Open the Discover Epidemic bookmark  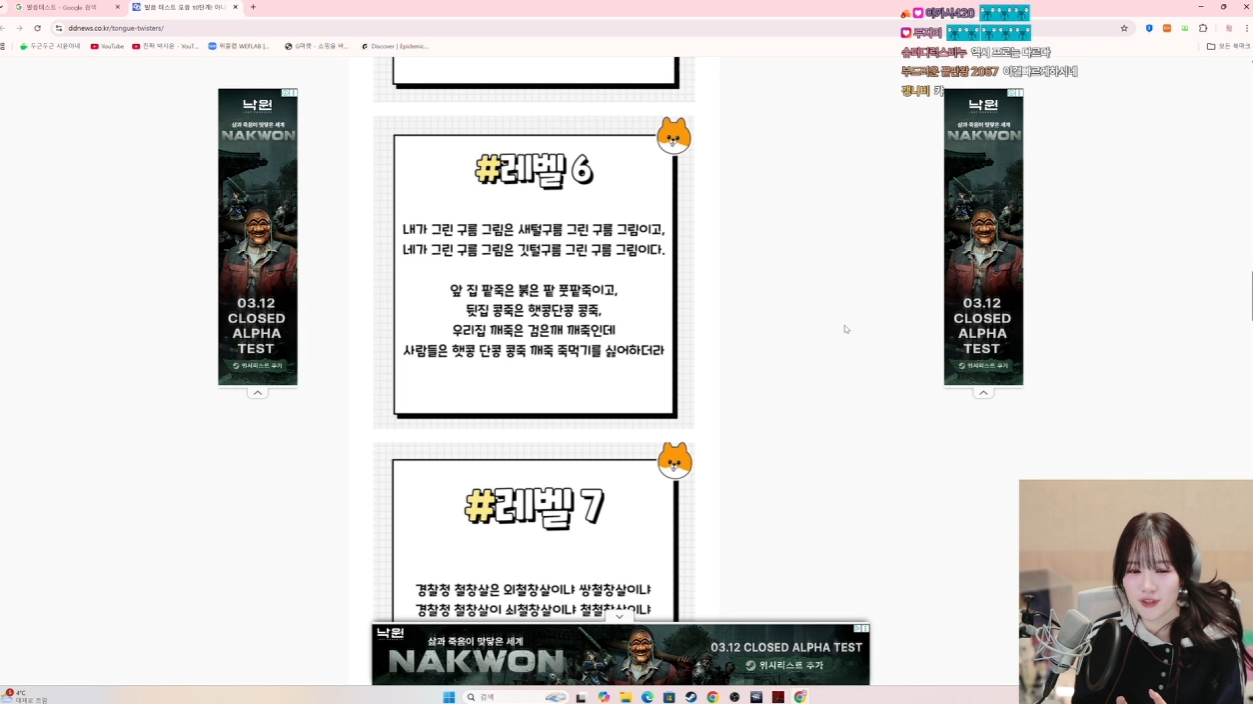(395, 46)
